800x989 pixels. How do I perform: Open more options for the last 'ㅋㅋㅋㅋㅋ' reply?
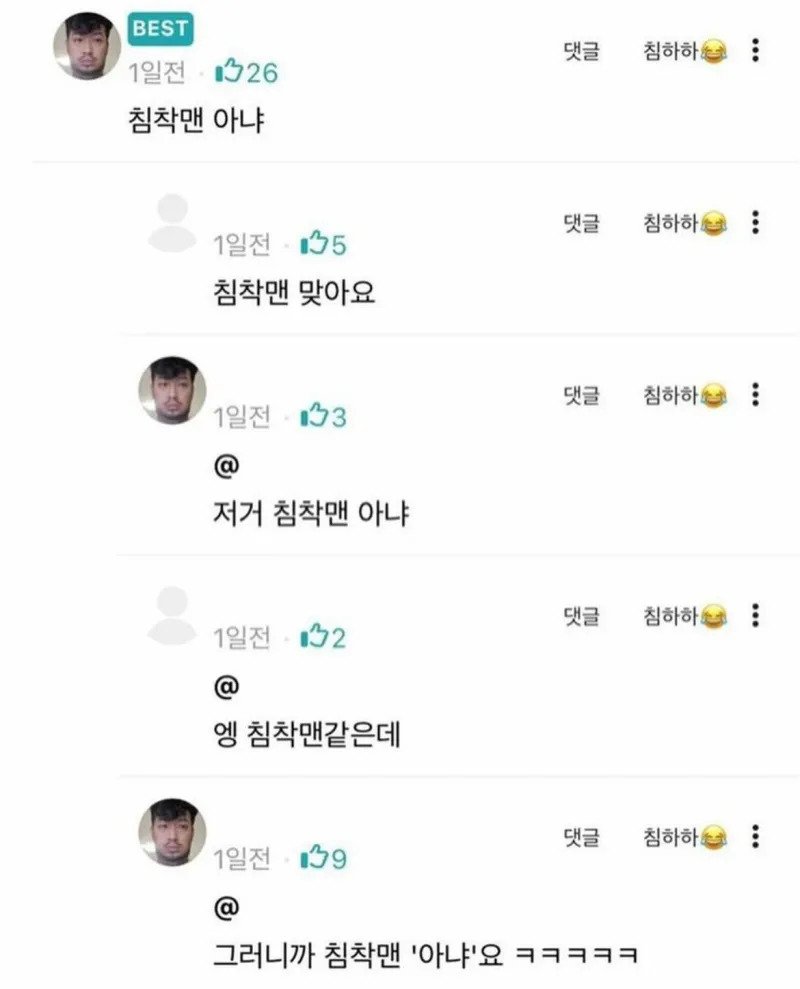click(755, 835)
